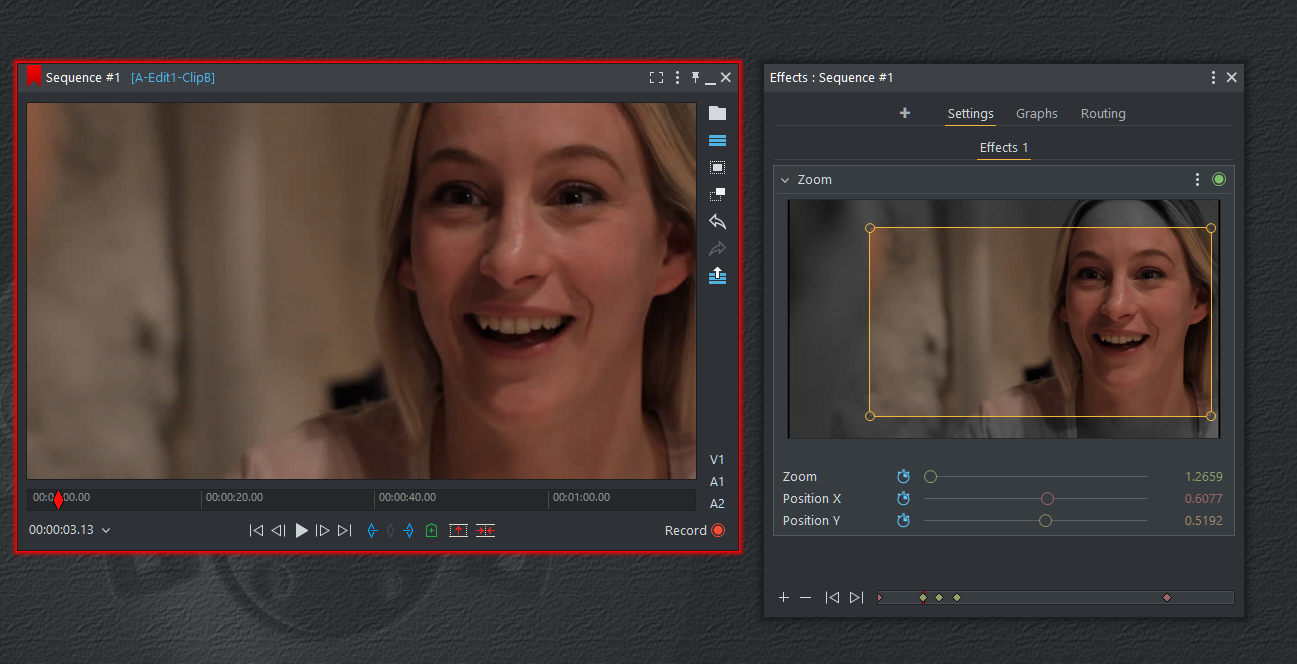1297x664 pixels.
Task: Select the red keyframe on effects timeline
Action: click(x=1167, y=598)
